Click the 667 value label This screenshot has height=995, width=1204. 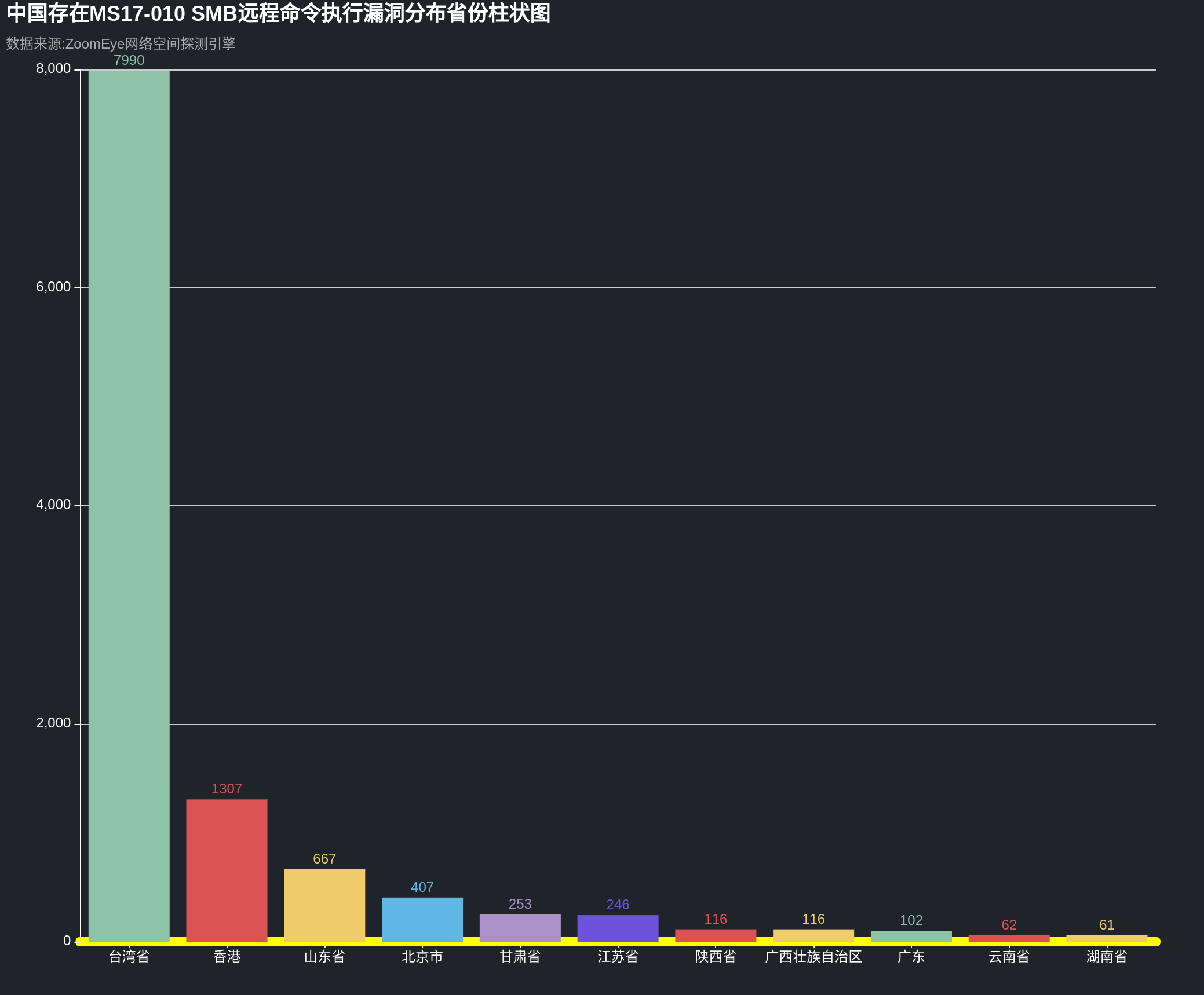pos(324,859)
